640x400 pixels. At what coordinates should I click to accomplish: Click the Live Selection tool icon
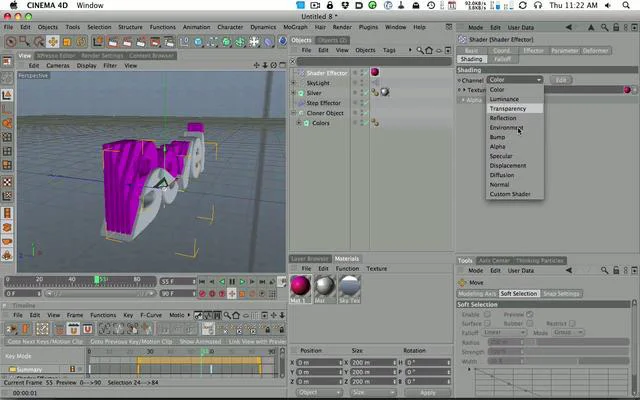coord(11,42)
